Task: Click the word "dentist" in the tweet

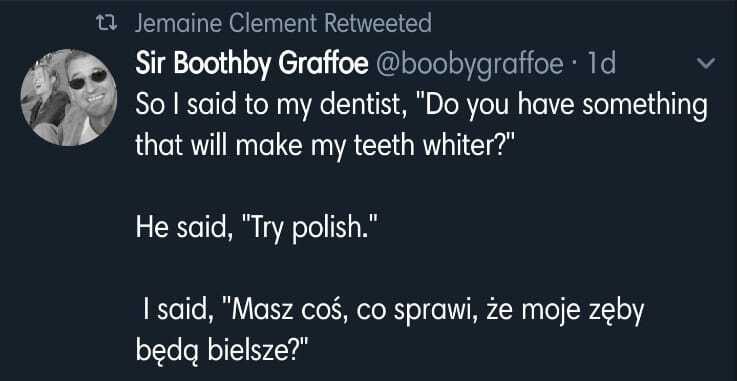Action: tap(356, 104)
